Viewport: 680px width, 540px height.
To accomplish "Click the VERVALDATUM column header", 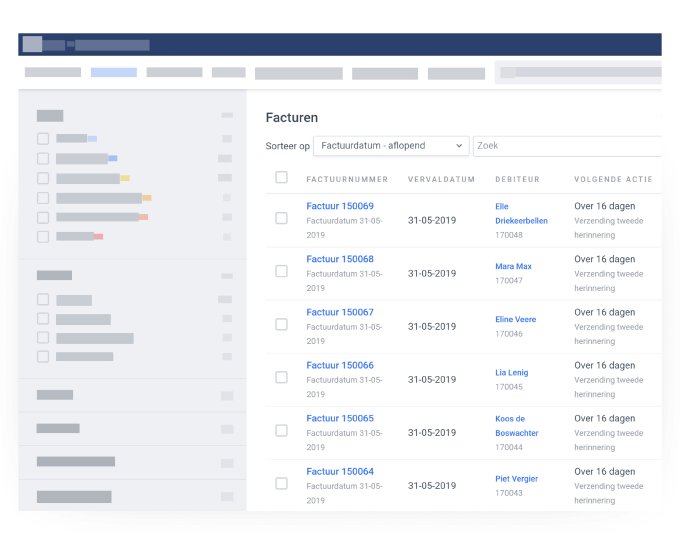I will (441, 179).
